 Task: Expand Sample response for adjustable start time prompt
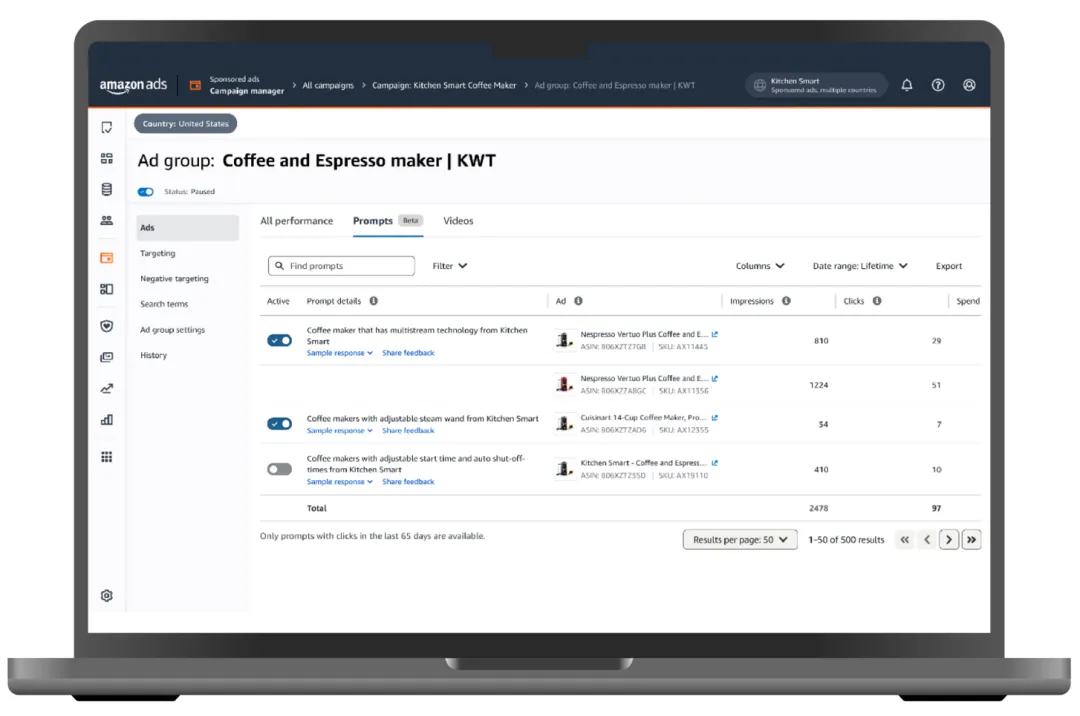point(340,482)
